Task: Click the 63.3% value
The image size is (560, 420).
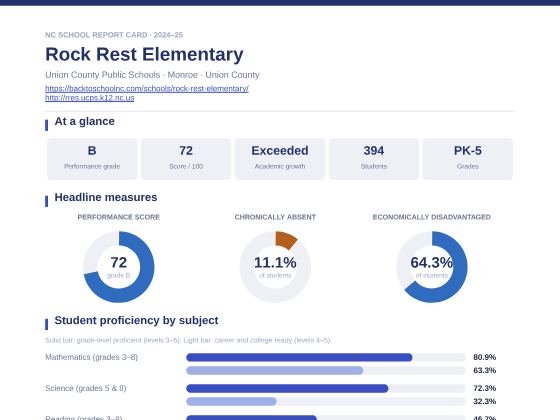Action: (x=485, y=370)
